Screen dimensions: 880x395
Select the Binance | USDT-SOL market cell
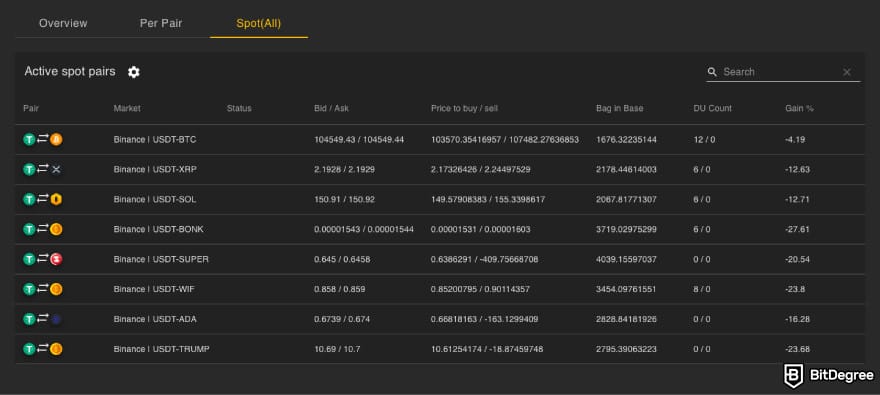(x=155, y=199)
